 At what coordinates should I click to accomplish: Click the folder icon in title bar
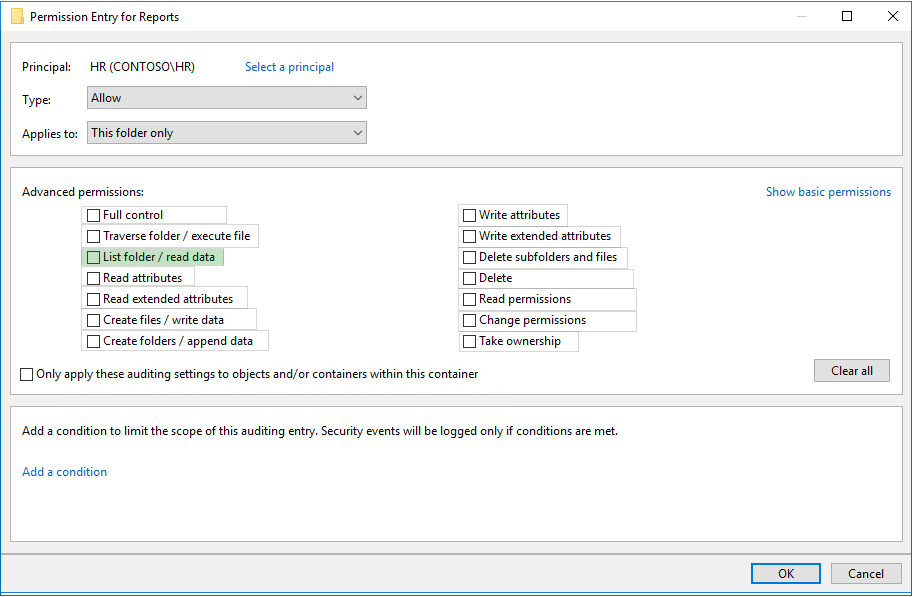17,16
